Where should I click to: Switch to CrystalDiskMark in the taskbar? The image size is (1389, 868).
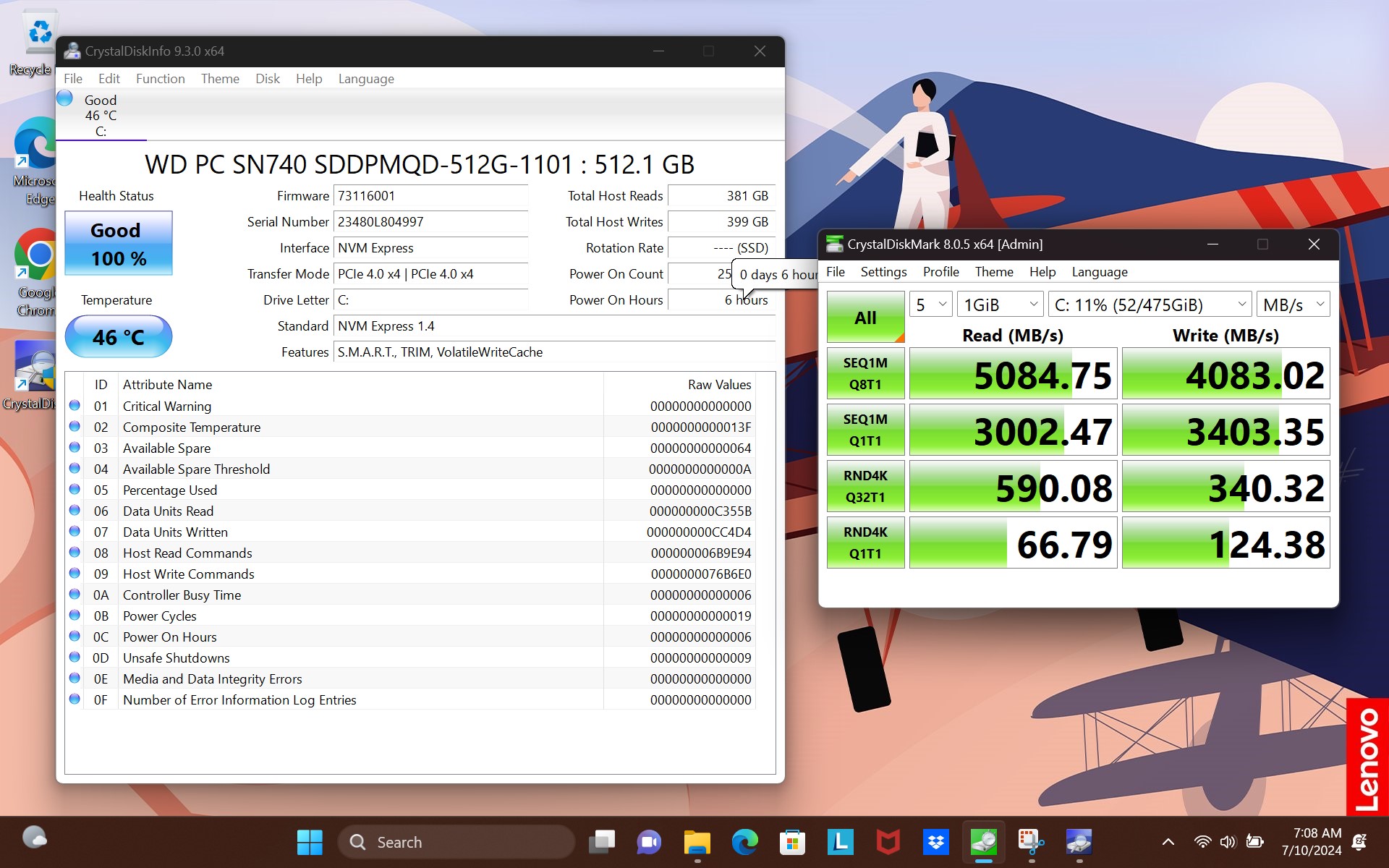(984, 842)
